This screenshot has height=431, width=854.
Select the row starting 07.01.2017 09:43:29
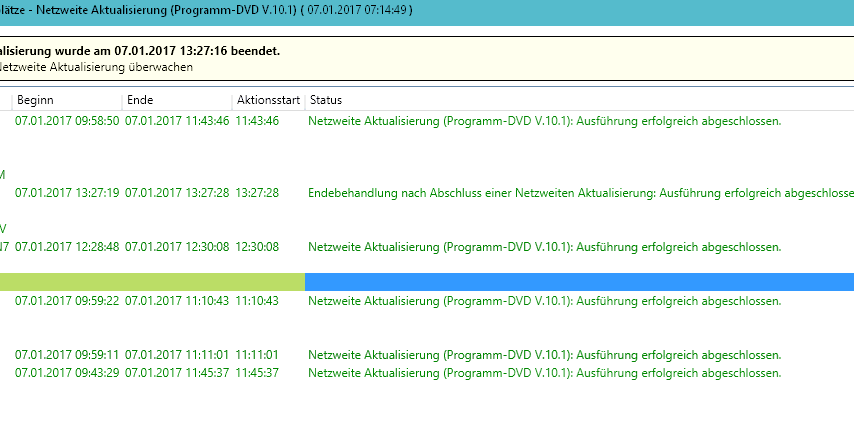coord(67,373)
